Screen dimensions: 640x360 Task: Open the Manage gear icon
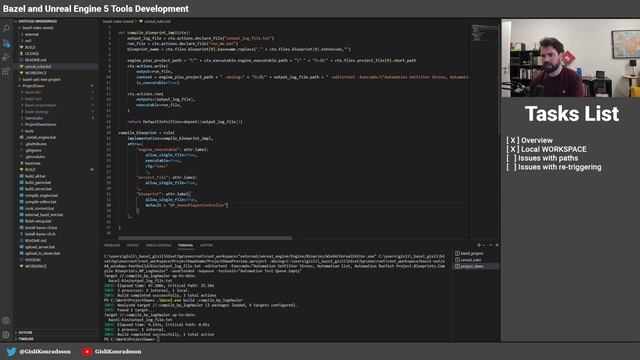click(6, 335)
